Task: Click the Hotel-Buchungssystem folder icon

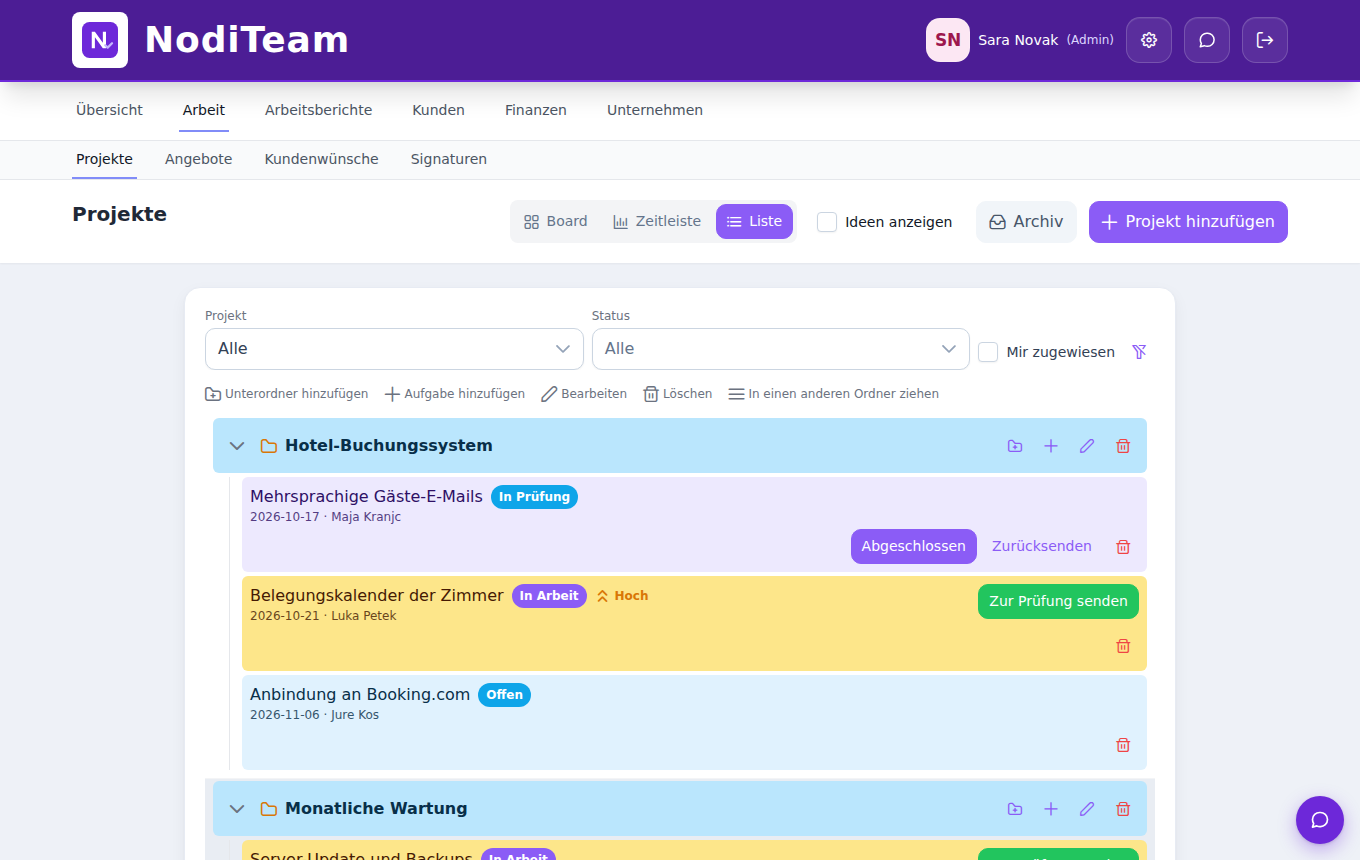Action: pos(268,446)
